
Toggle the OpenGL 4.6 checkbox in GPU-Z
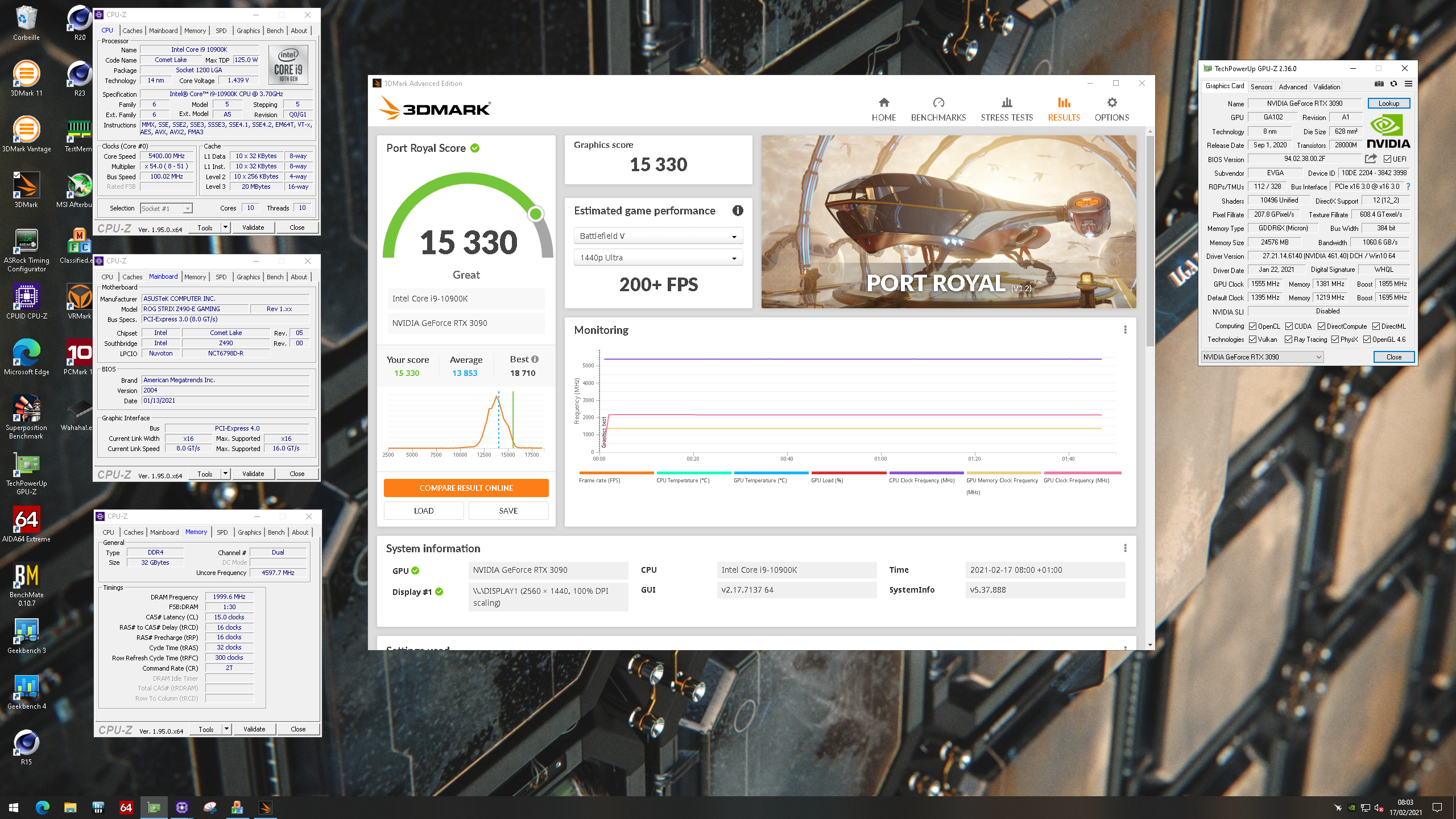tap(1367, 340)
